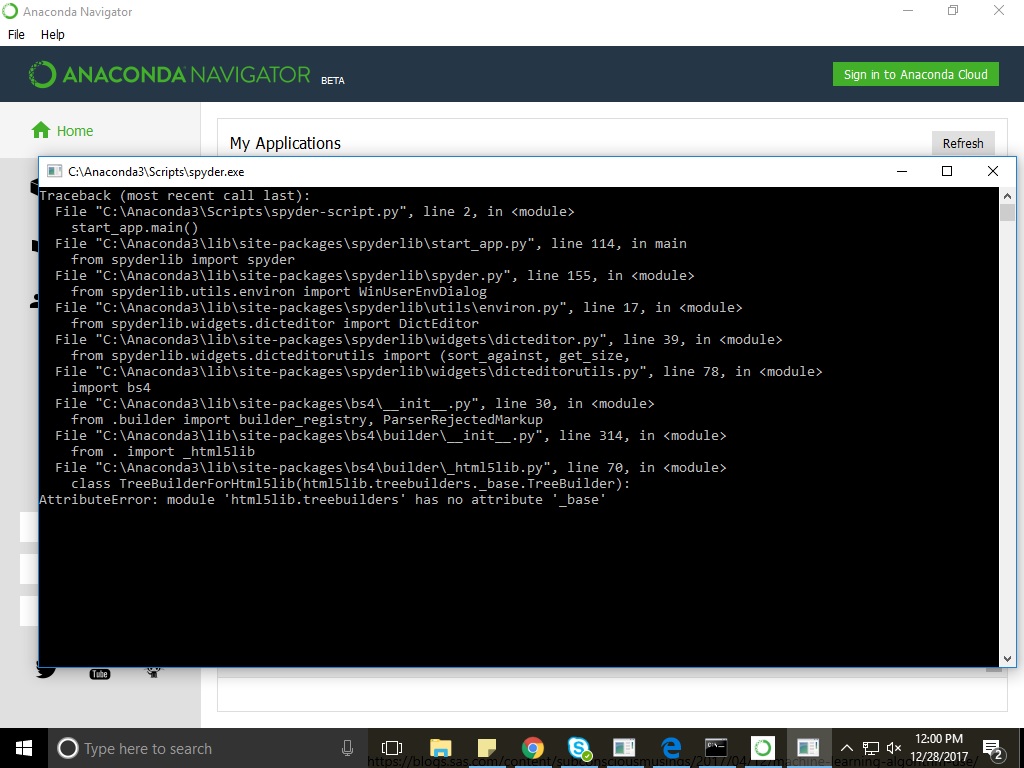The width and height of the screenshot is (1024, 768).
Task: Mute audio via the speaker icon
Action: [x=893, y=747]
